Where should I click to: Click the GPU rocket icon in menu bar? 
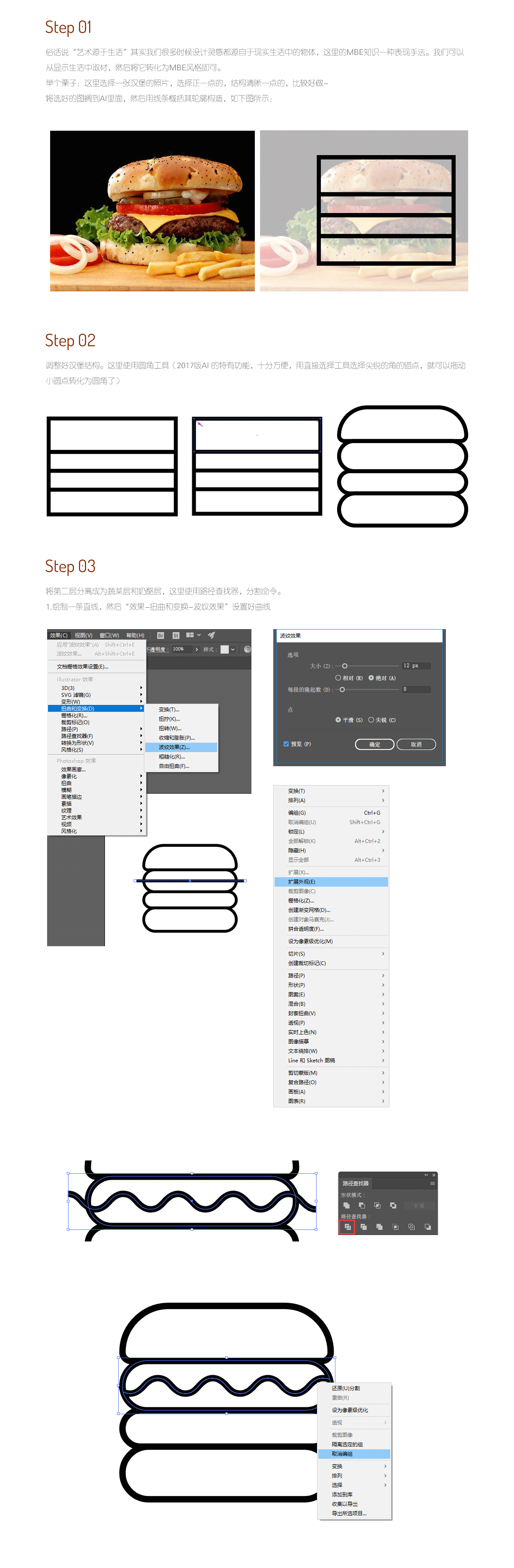[x=211, y=635]
